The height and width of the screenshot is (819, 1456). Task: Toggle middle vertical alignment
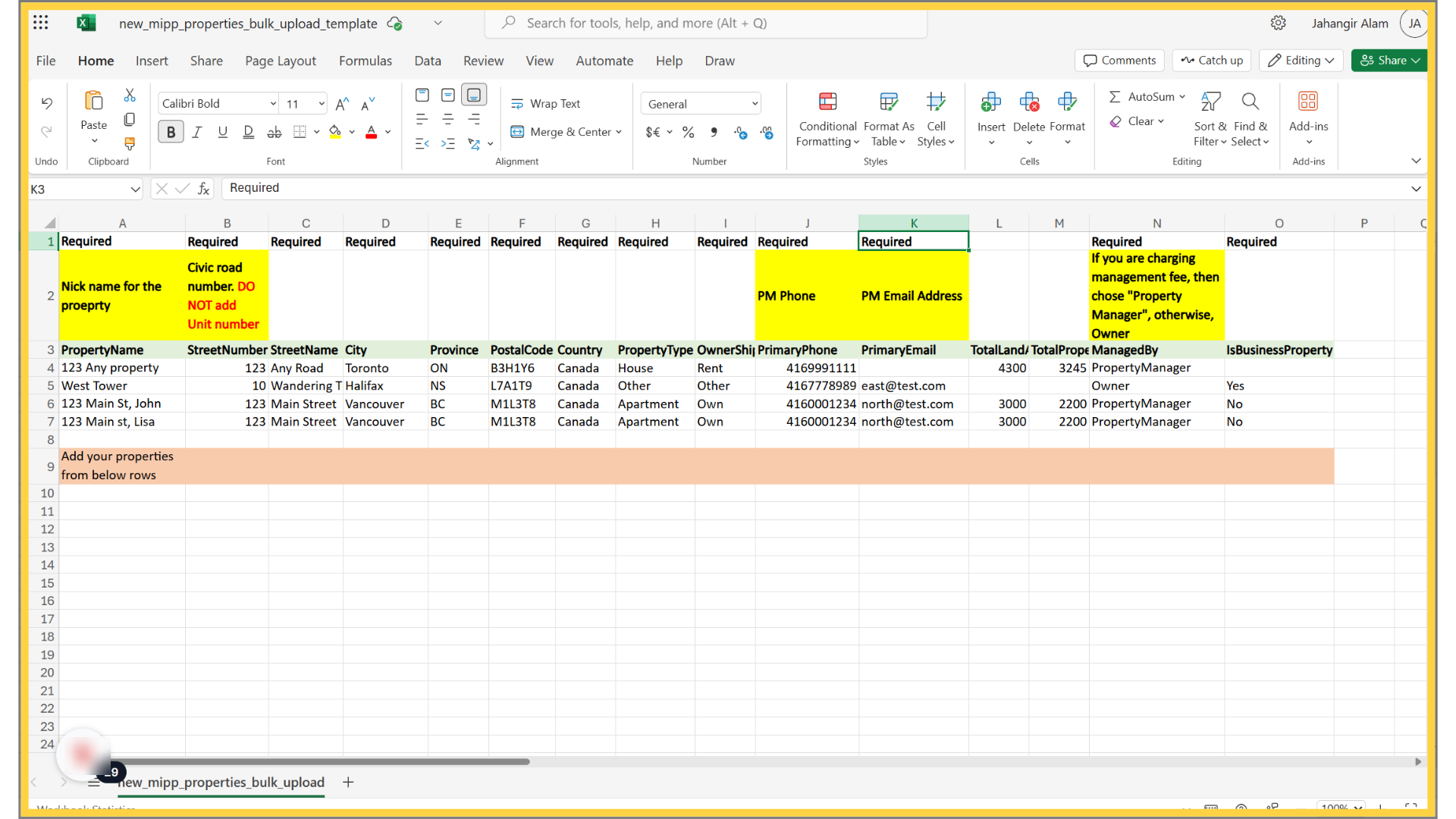tap(448, 95)
